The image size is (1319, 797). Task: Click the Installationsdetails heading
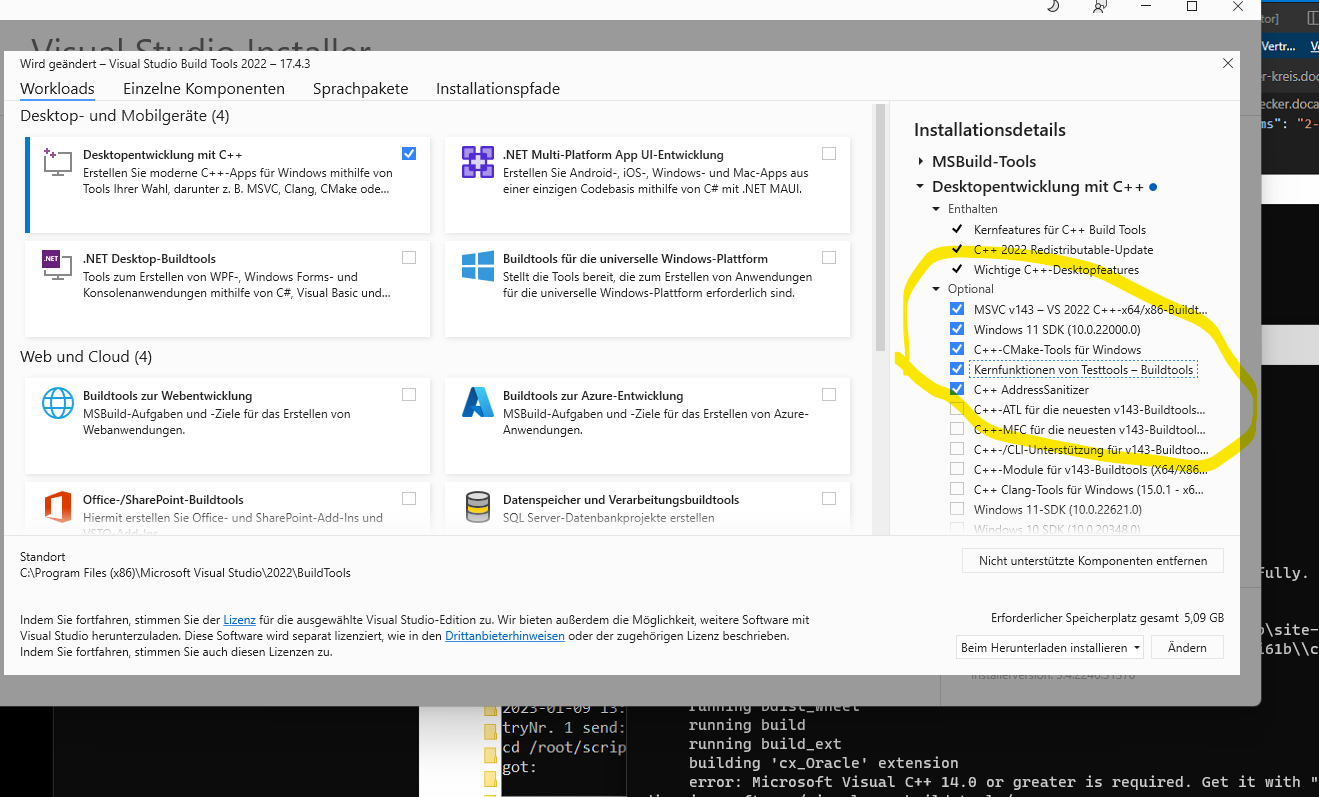[x=990, y=130]
